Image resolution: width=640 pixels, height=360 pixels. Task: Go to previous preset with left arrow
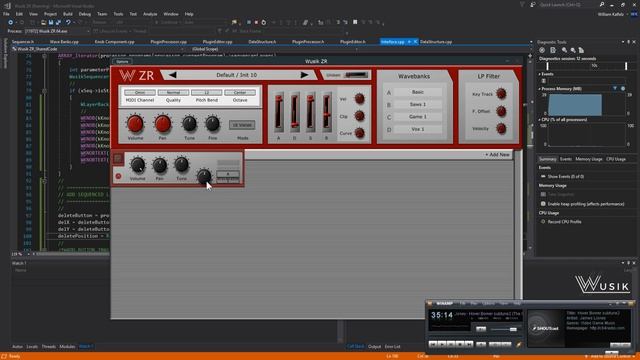pos(173,75)
